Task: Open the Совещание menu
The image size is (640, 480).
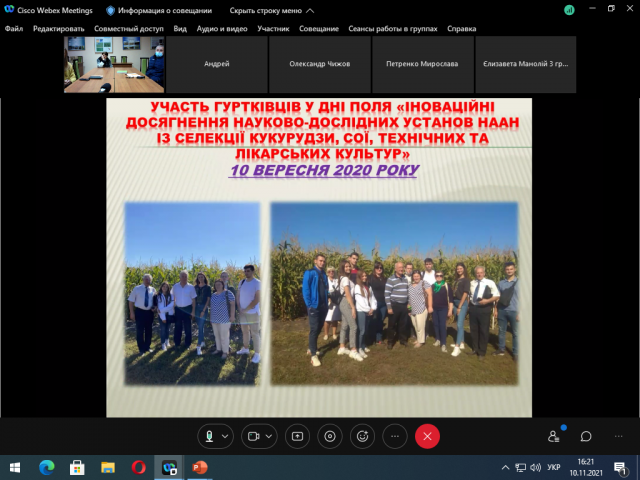Action: [x=319, y=29]
